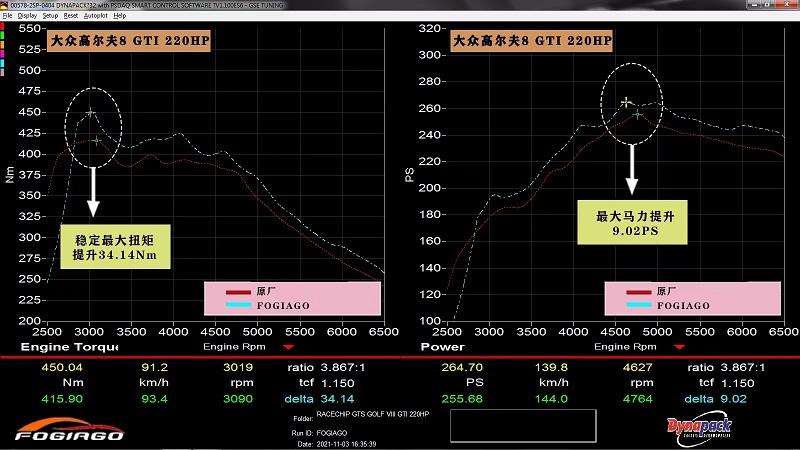
Task: Click the 4627 rpm value
Action: tap(638, 367)
